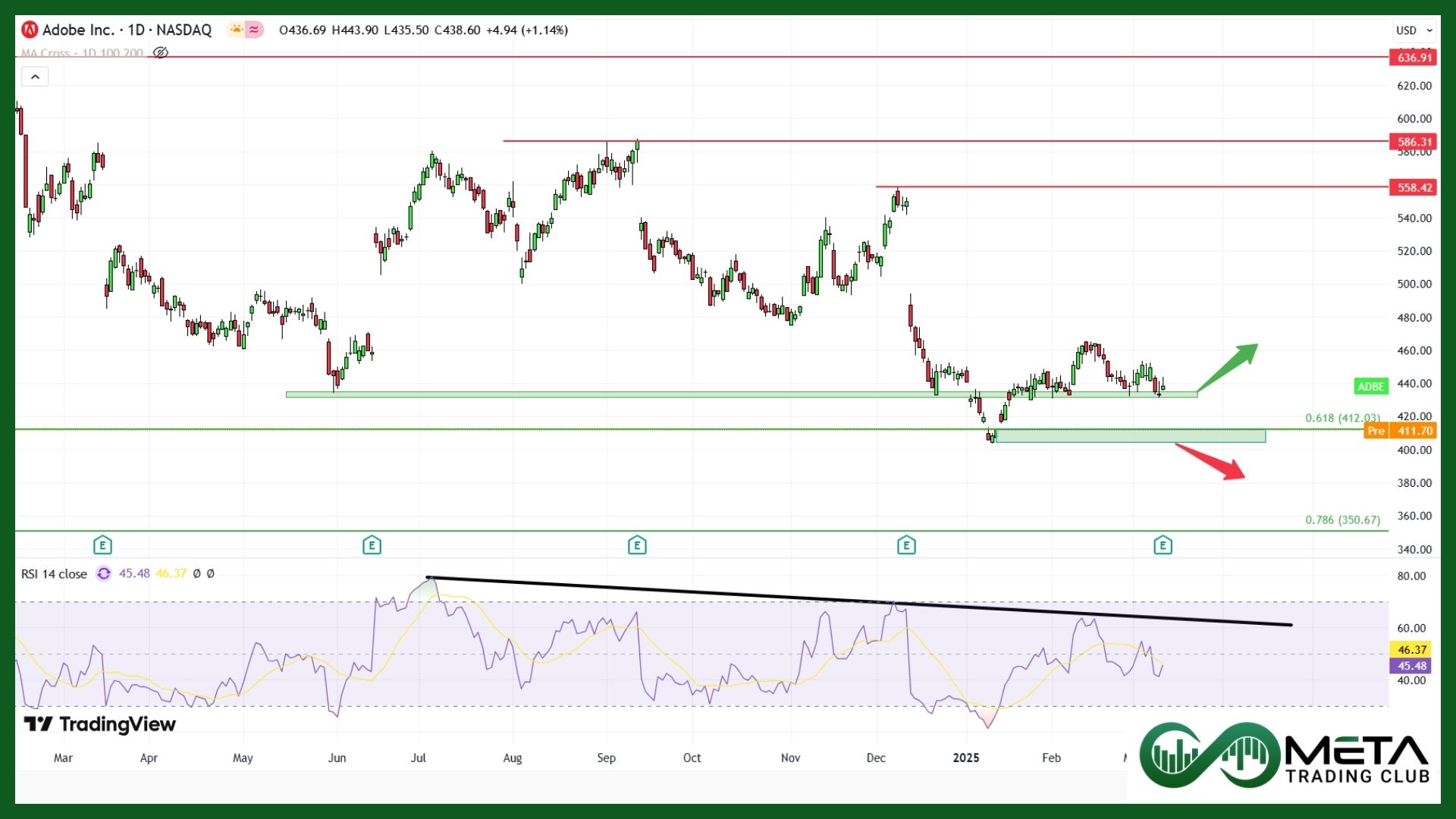Click the pink approximate-equal session icon

(254, 30)
